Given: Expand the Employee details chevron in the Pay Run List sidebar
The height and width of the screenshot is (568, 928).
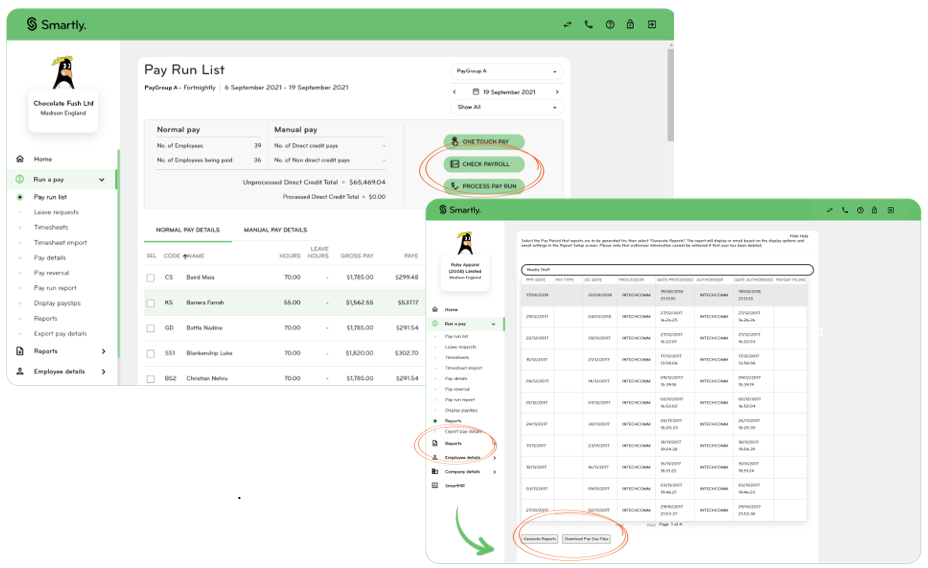Looking at the screenshot, I should point(104,372).
